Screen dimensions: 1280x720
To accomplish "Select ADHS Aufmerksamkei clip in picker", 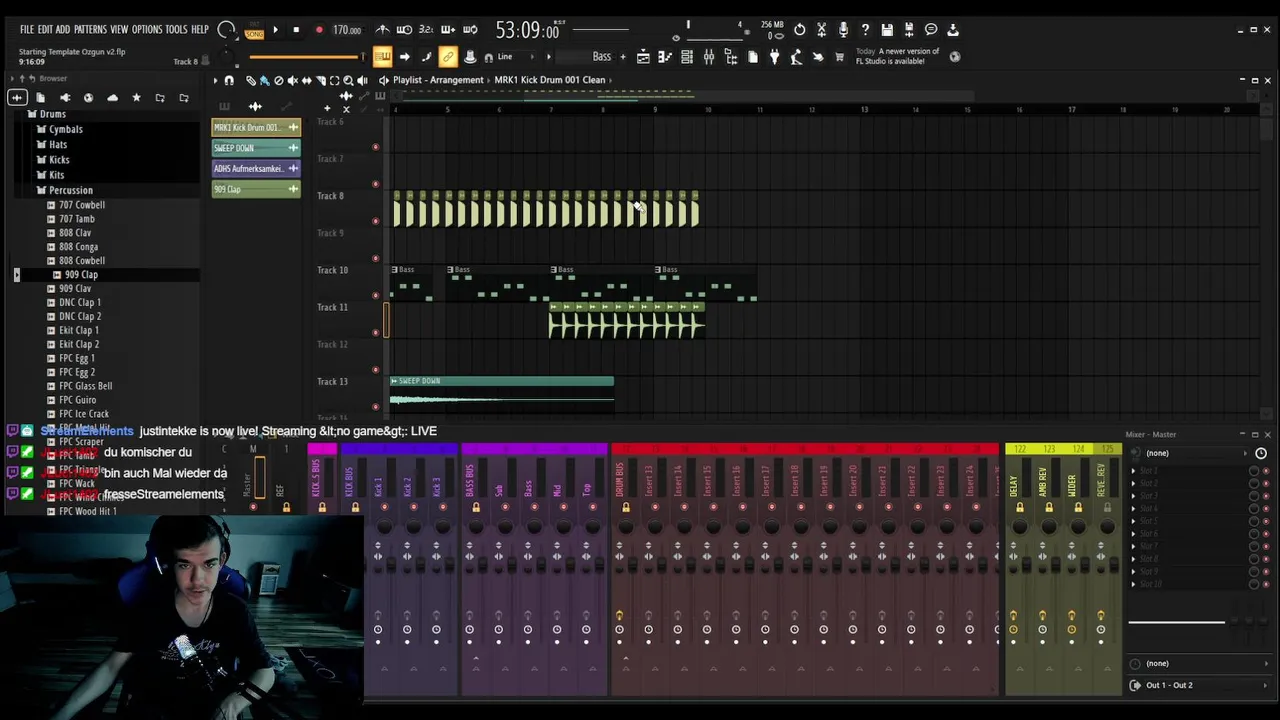I will click(256, 168).
